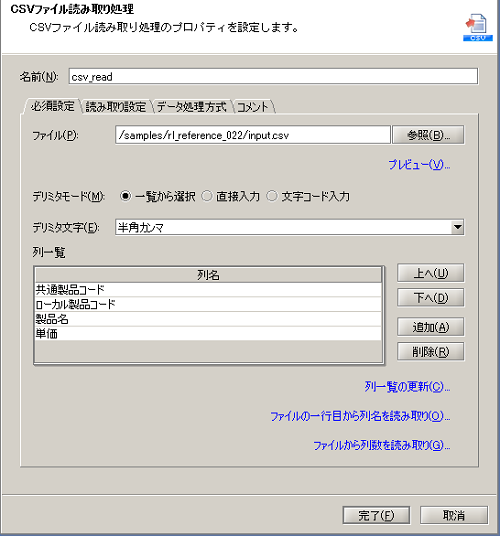Select 文字コード入力 delimiter mode radio button
Image resolution: width=500 pixels, height=536 pixels.
(x=272, y=196)
